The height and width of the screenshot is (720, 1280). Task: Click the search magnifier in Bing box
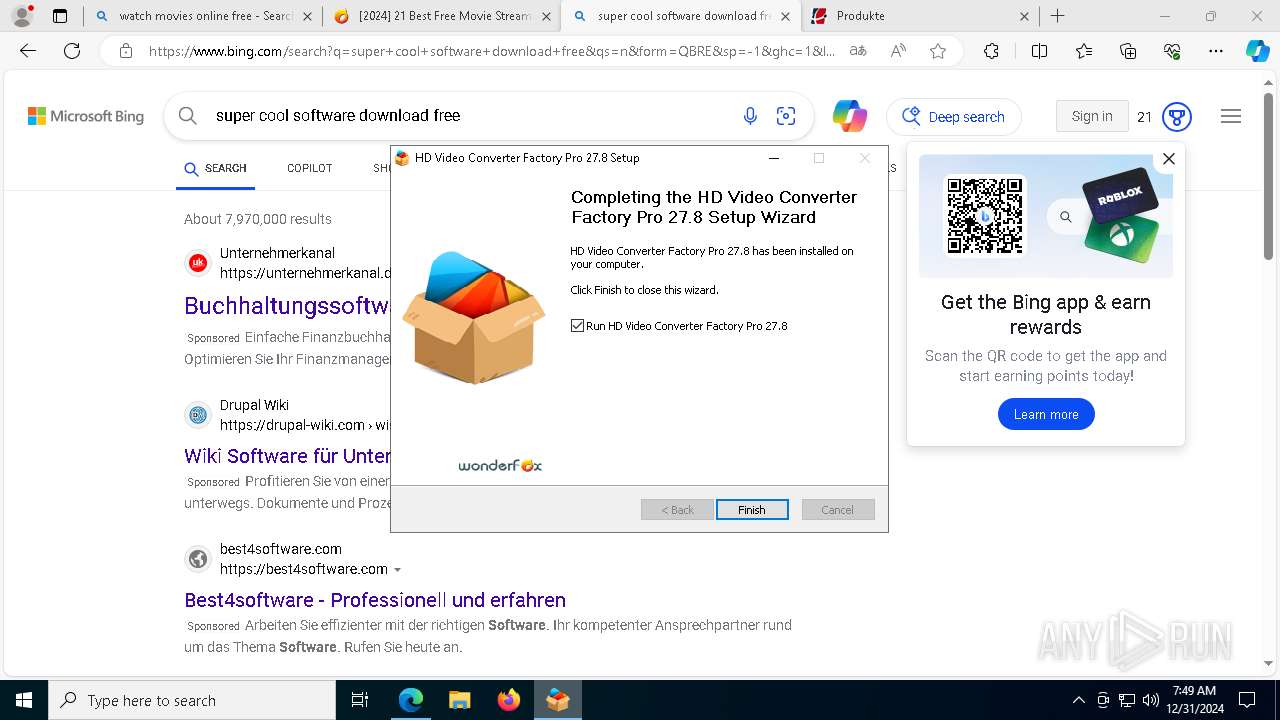point(188,116)
